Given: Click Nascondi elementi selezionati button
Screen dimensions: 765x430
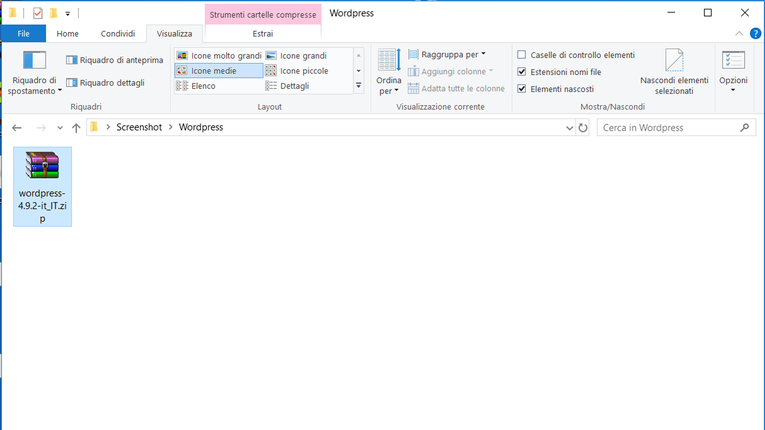Looking at the screenshot, I should pyautogui.click(x=674, y=72).
